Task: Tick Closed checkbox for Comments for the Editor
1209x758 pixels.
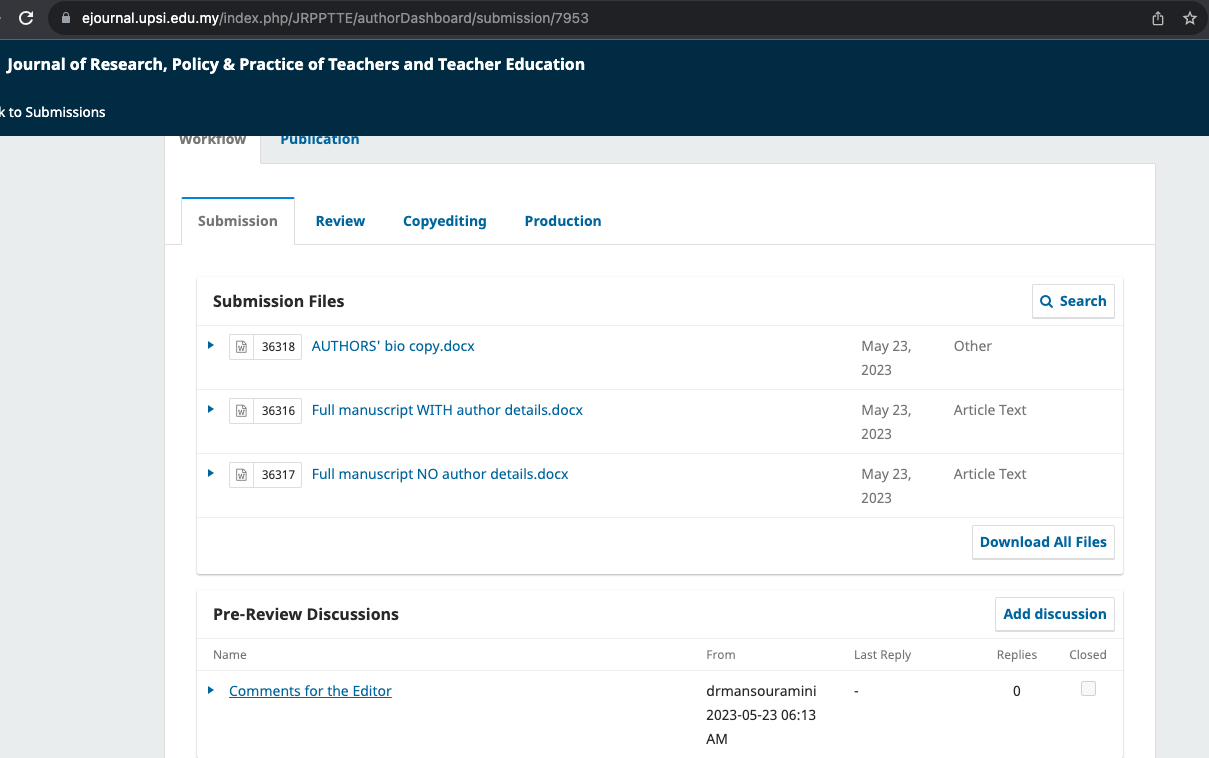Action: (1088, 689)
